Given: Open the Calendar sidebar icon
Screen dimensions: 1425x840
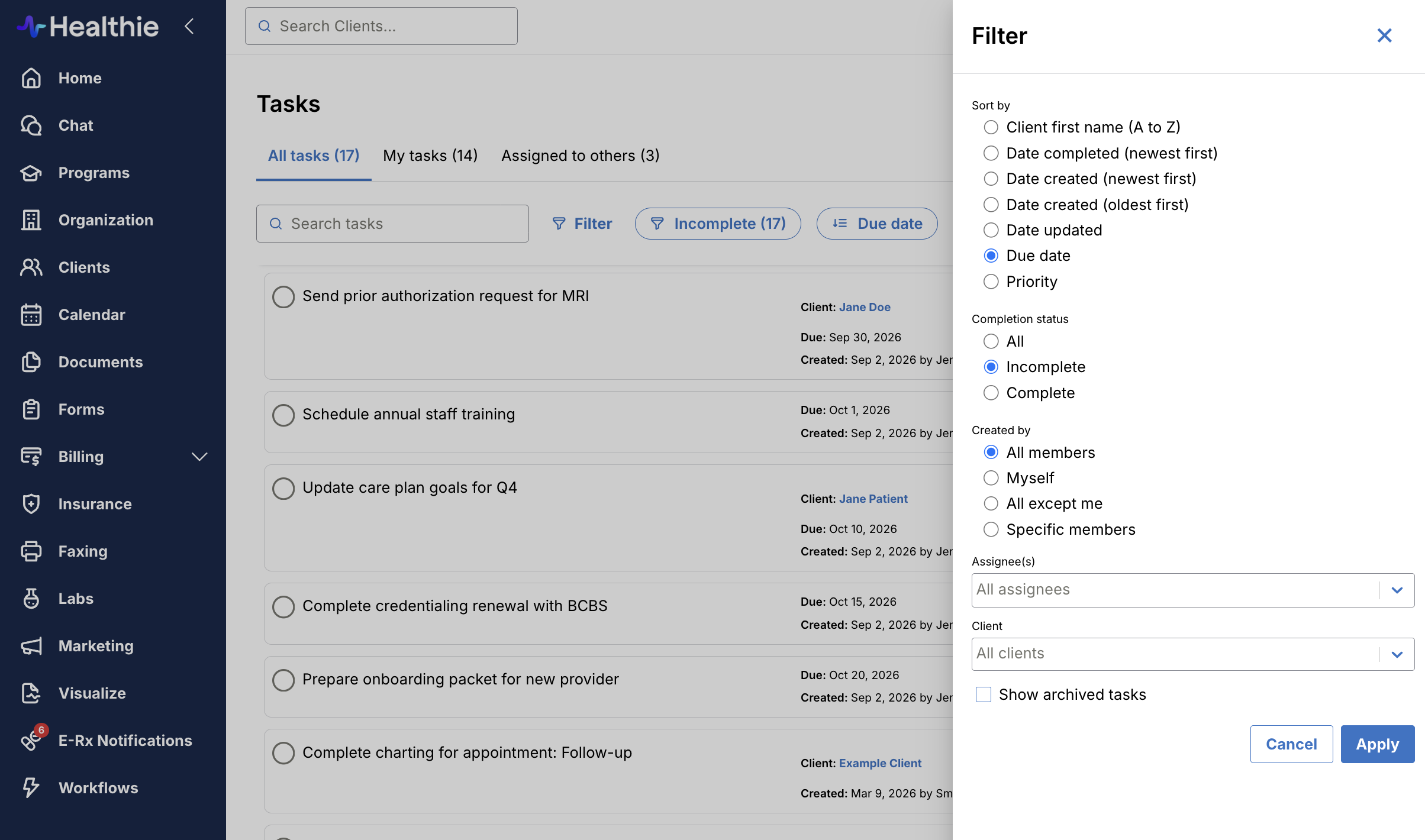Looking at the screenshot, I should 31,315.
